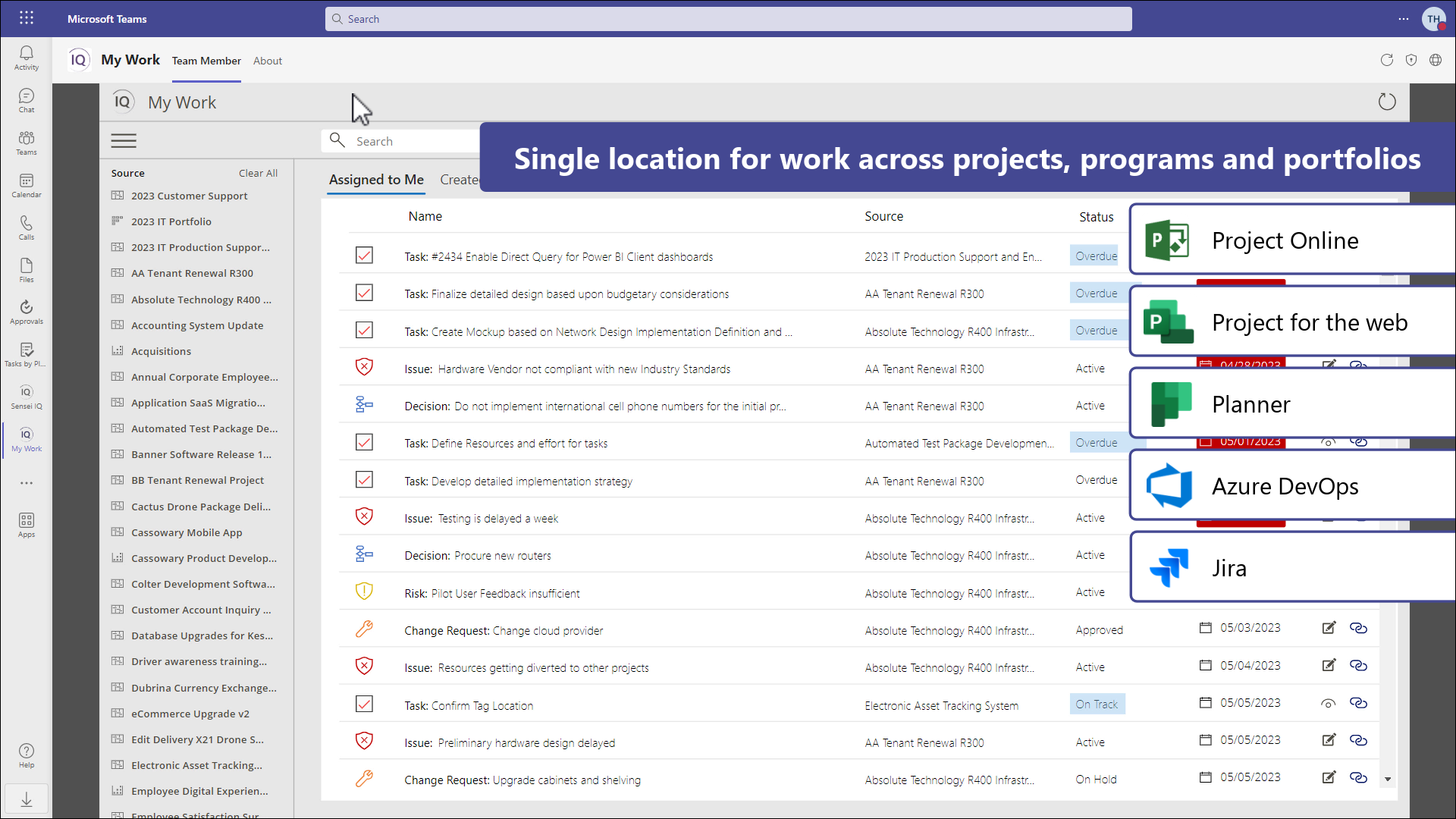1456x819 pixels.
Task: Filter by Accounting System Update source
Action: coord(197,325)
